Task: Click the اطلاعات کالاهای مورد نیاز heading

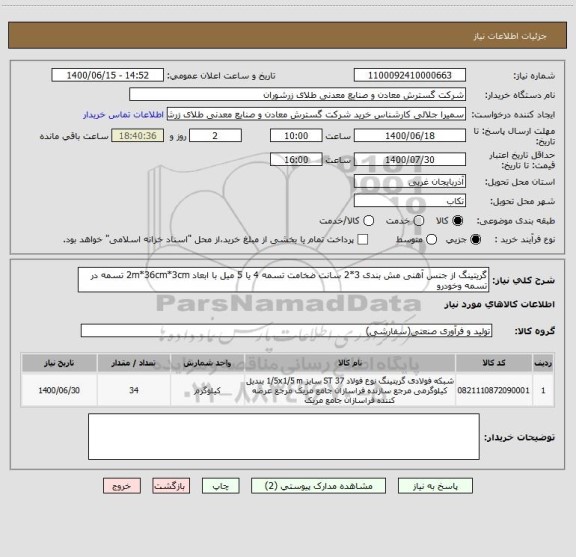Action: (500, 304)
